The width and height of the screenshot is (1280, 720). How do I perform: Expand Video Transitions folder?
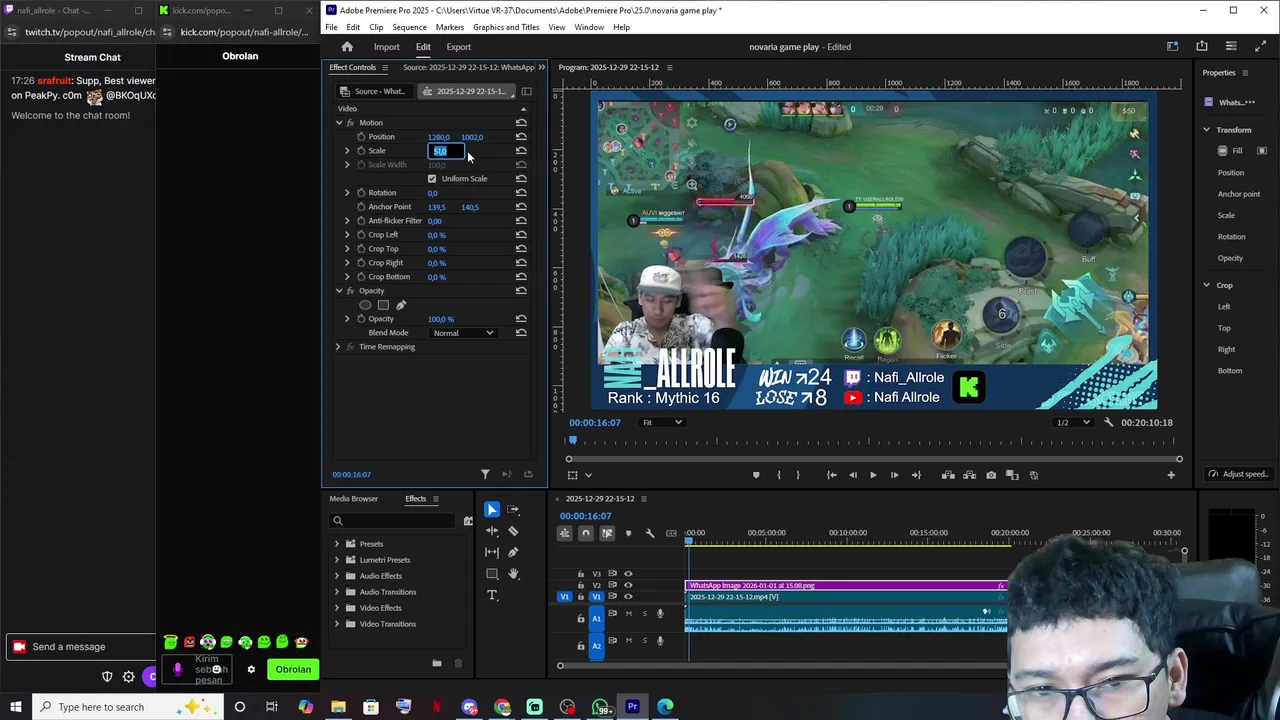click(337, 624)
